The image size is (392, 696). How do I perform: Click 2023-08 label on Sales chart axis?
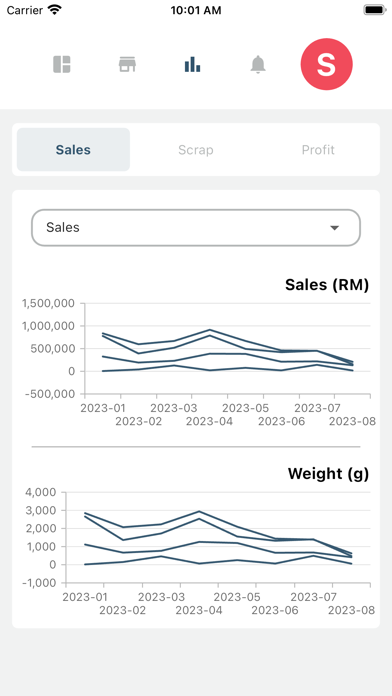352,421
